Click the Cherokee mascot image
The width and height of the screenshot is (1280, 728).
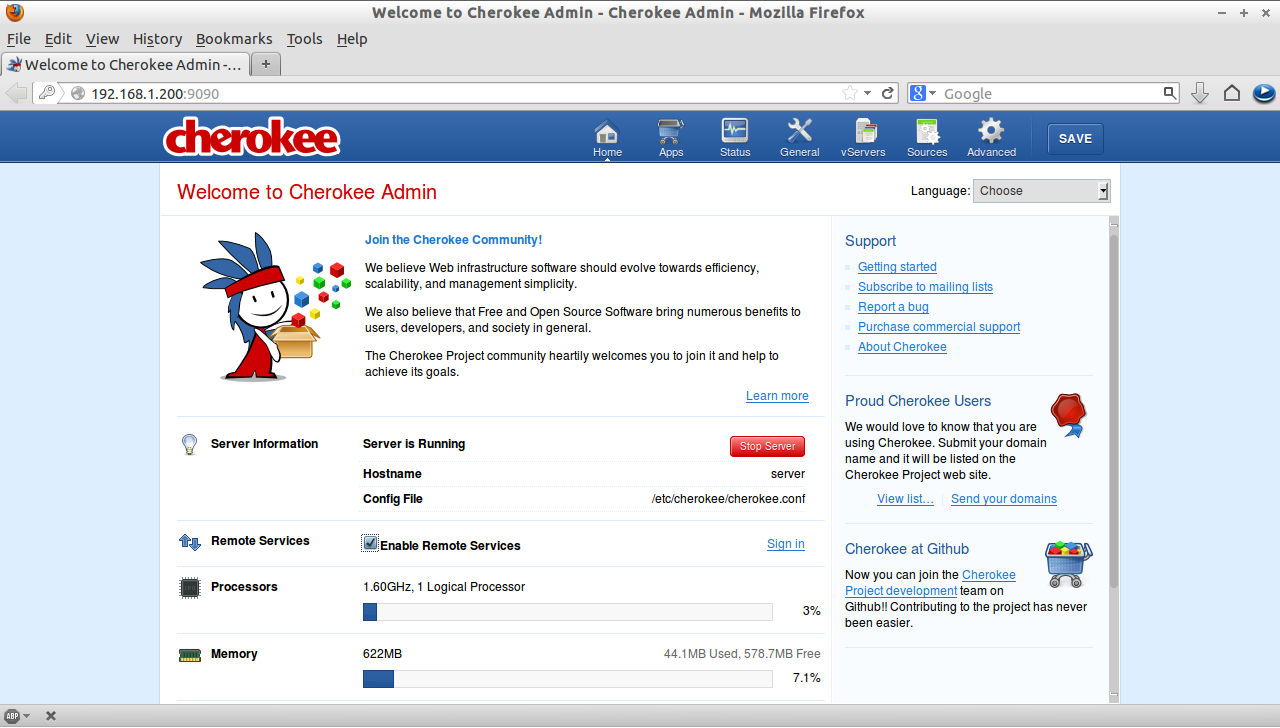tap(275, 306)
